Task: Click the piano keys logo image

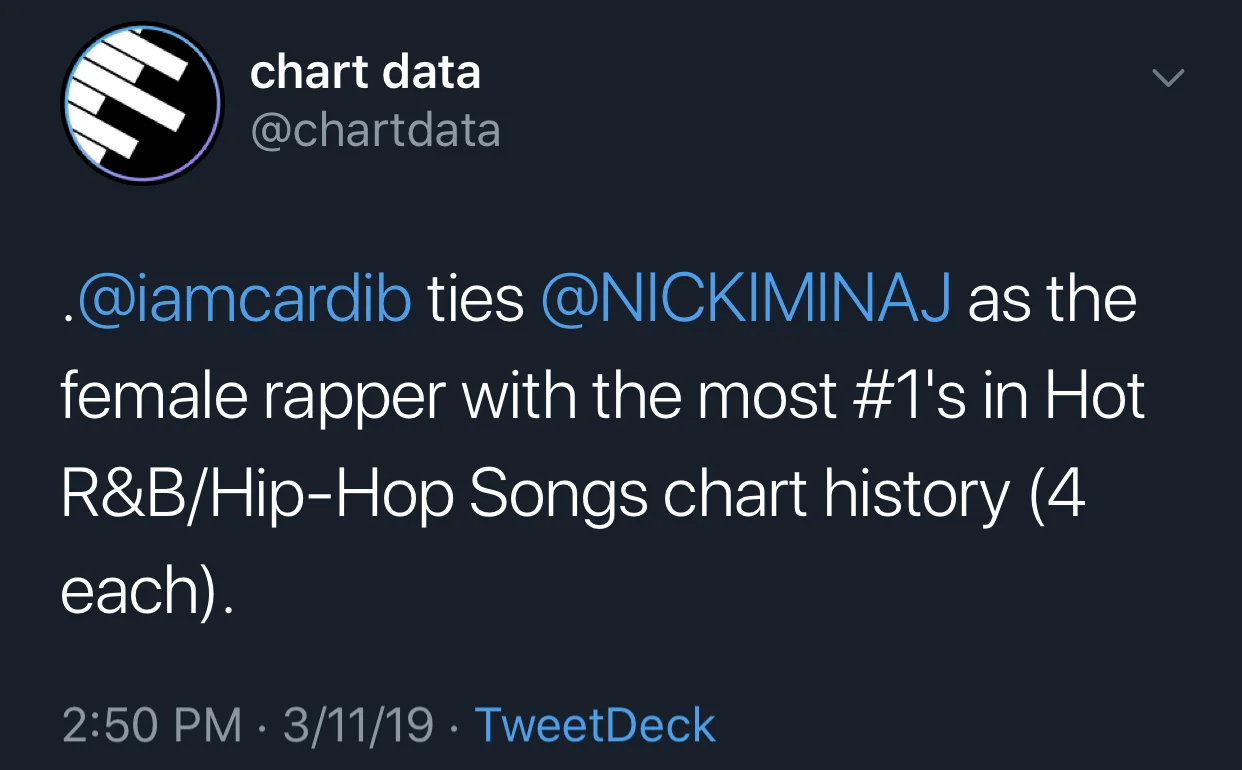Action: point(142,102)
